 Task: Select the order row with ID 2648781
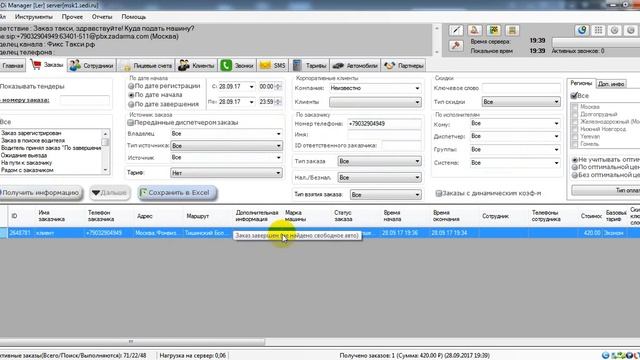tap(320, 233)
